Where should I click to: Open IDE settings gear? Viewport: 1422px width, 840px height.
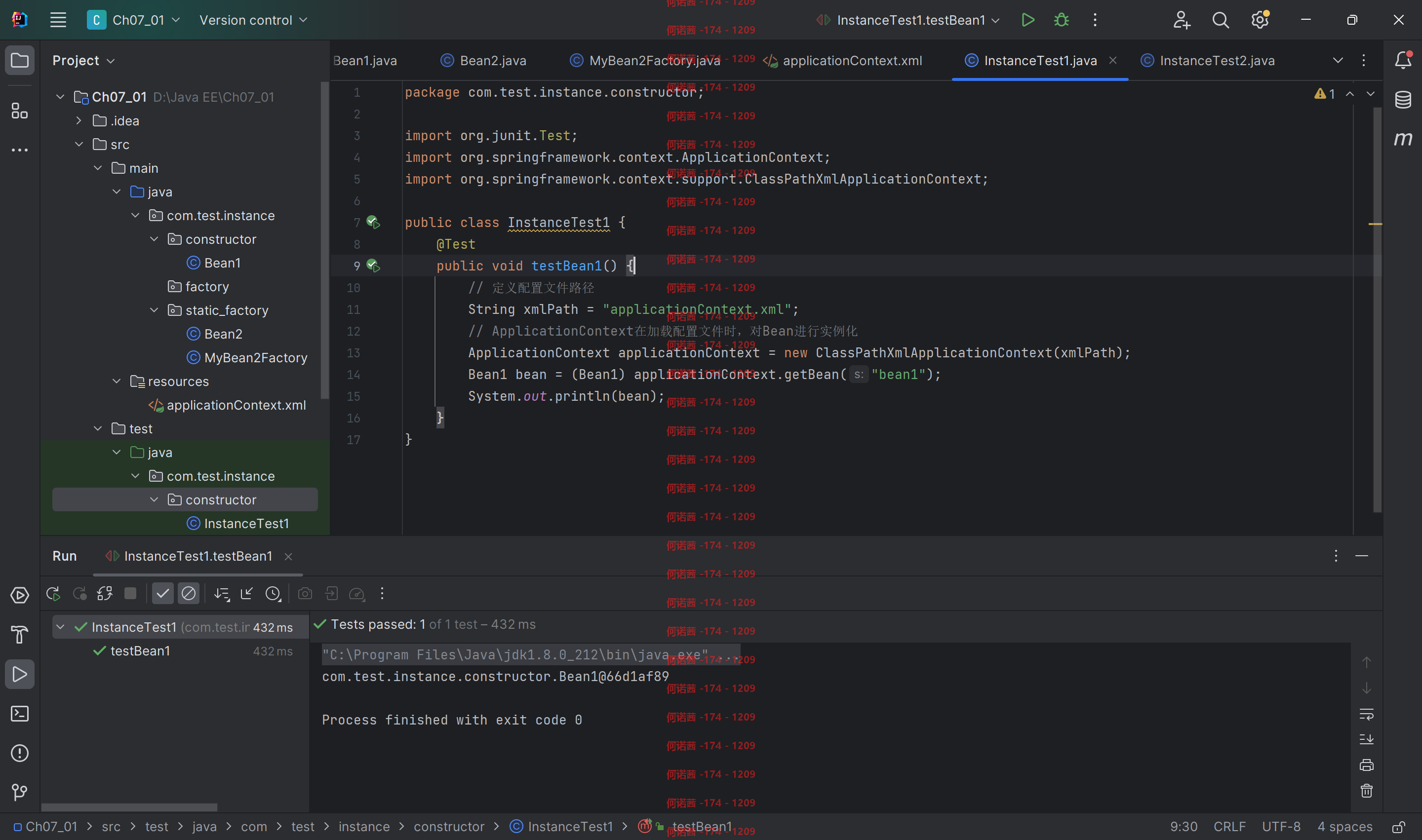[1260, 20]
